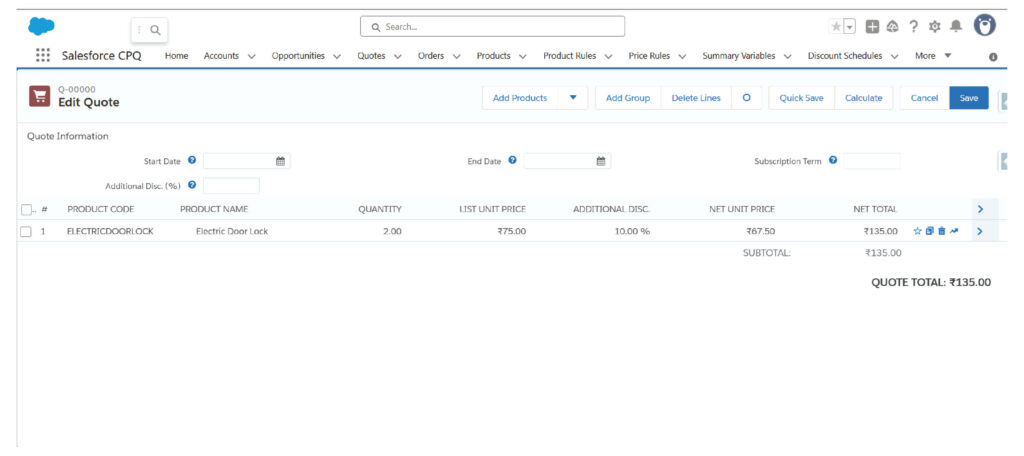Image resolution: width=1024 pixels, height=456 pixels.
Task: Clone the Electric Door Lock line
Action: point(930,231)
